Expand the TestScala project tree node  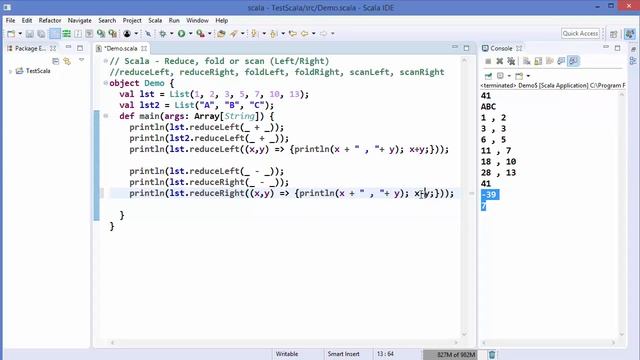tap(10, 71)
